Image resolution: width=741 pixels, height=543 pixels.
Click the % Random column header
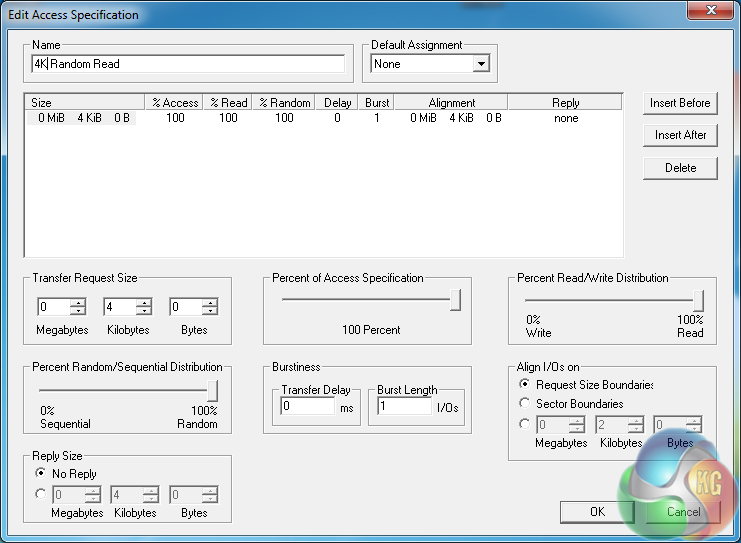(x=284, y=103)
